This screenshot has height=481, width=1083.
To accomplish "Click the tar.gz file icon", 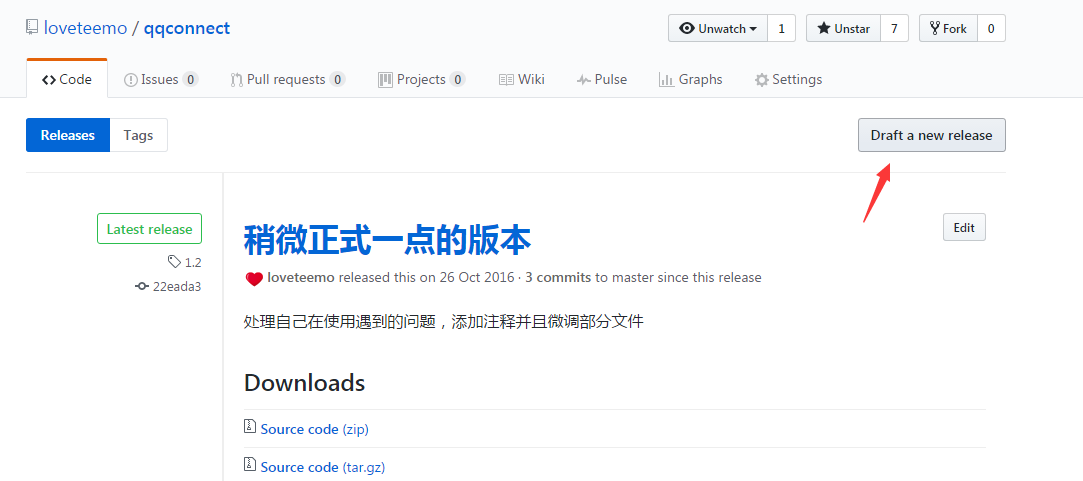I will pos(250,465).
